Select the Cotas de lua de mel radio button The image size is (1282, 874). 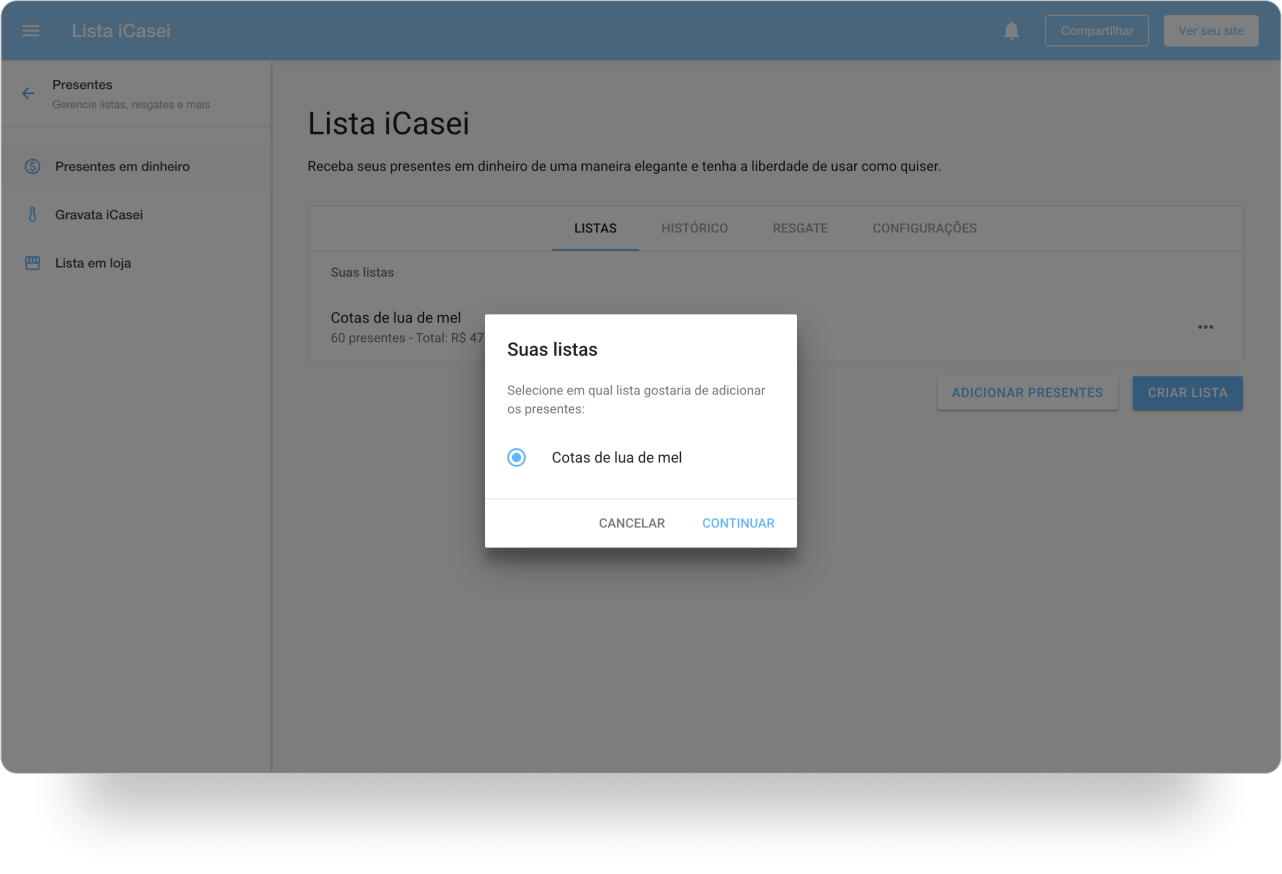516,458
